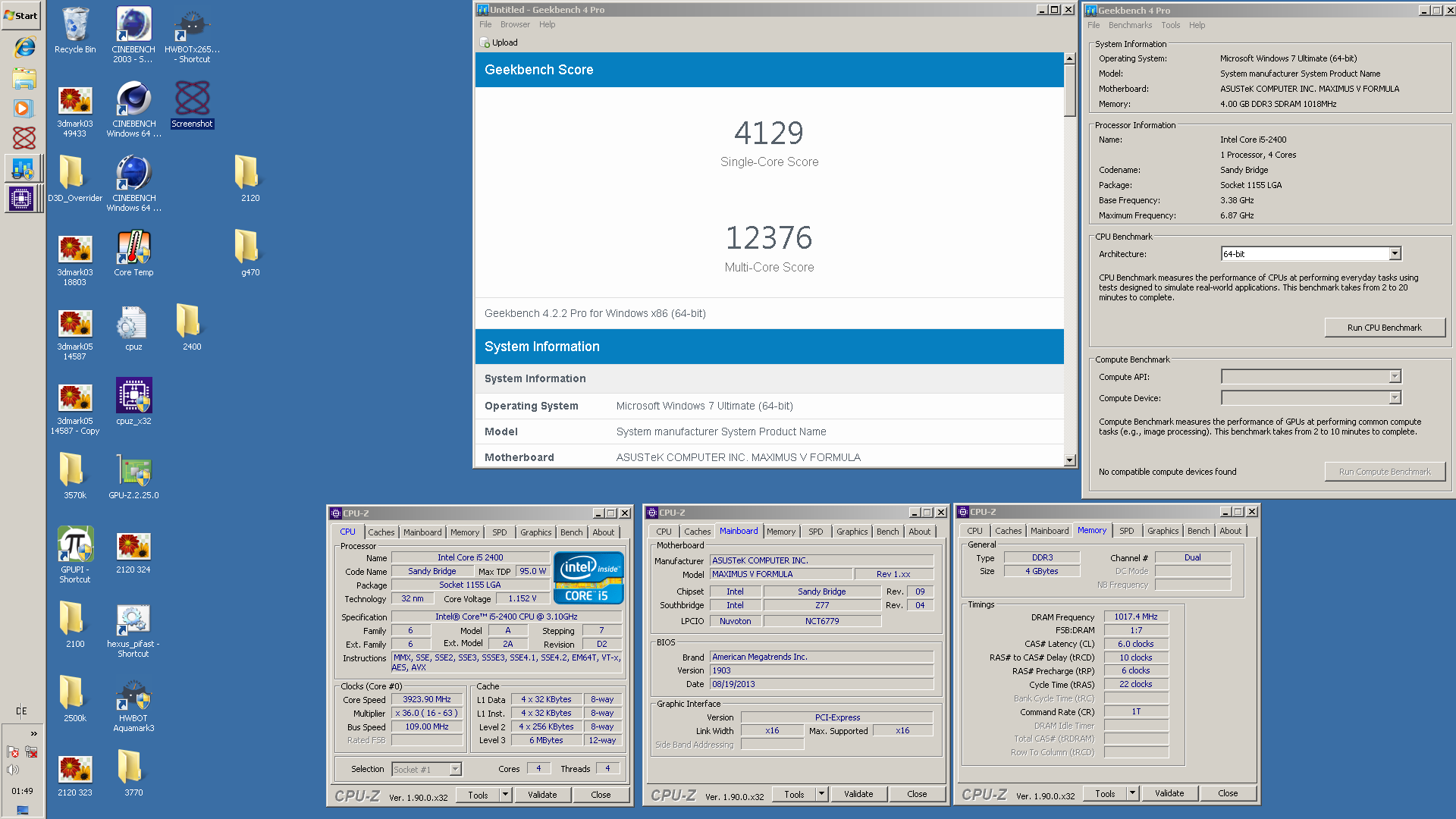Open 3dmark03 49433 screenshot file

[75, 110]
